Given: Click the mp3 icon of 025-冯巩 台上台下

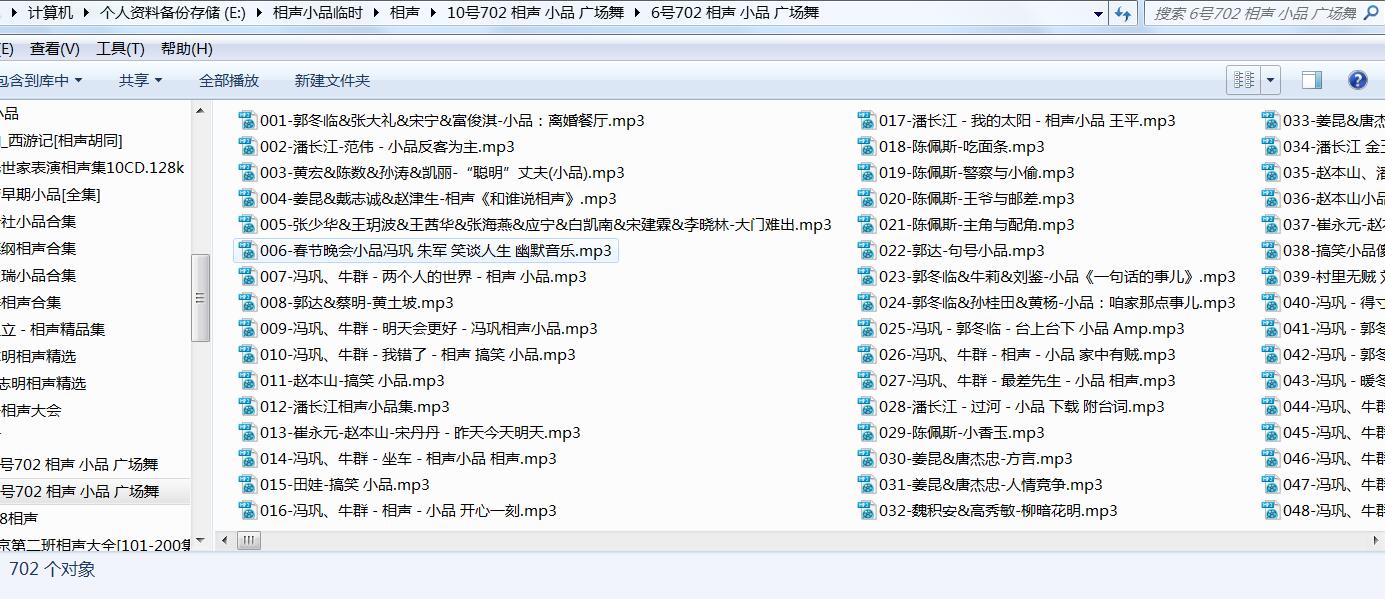Looking at the screenshot, I should point(866,328).
